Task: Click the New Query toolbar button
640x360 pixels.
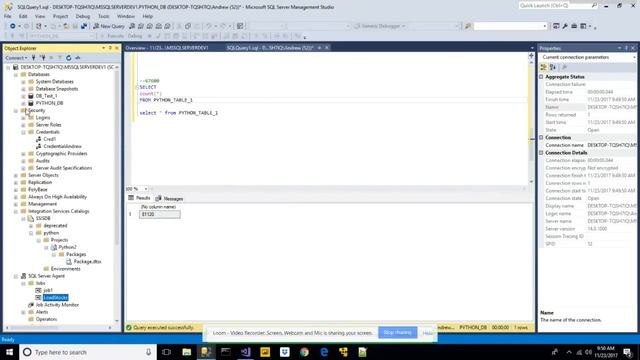Action: point(109,26)
